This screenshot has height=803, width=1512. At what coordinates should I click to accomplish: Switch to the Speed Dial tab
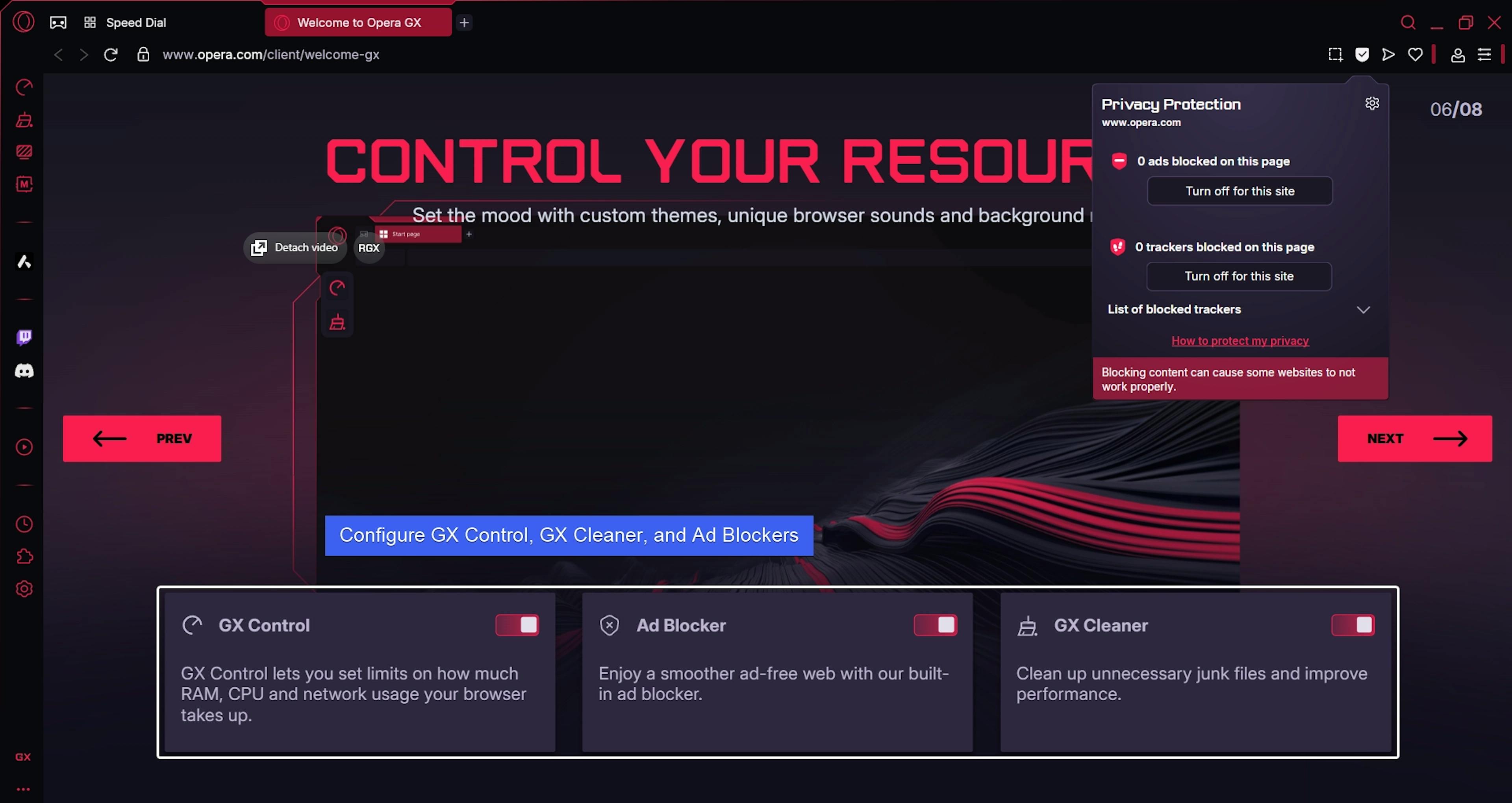coord(135,23)
